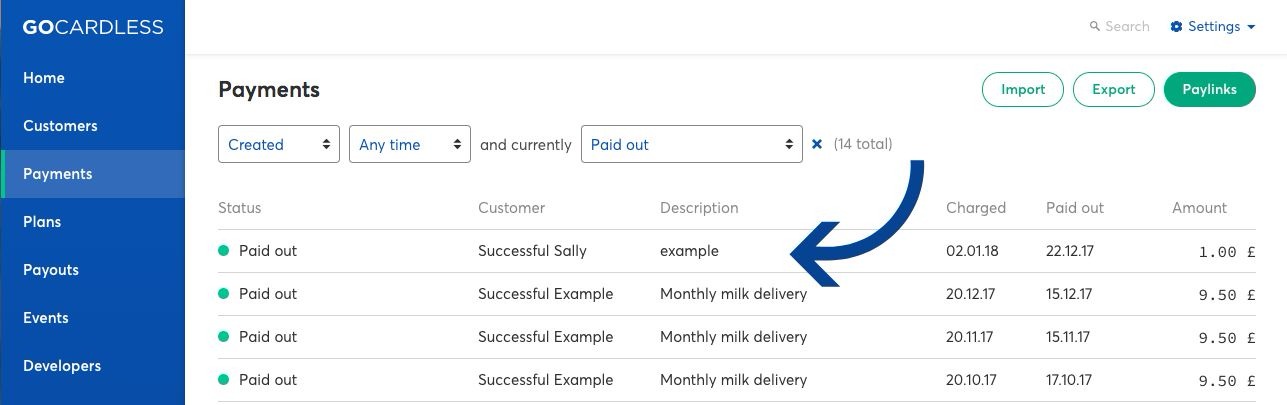Image resolution: width=1287 pixels, height=405 pixels.
Task: Click the GoCardless logo
Action: click(x=93, y=27)
